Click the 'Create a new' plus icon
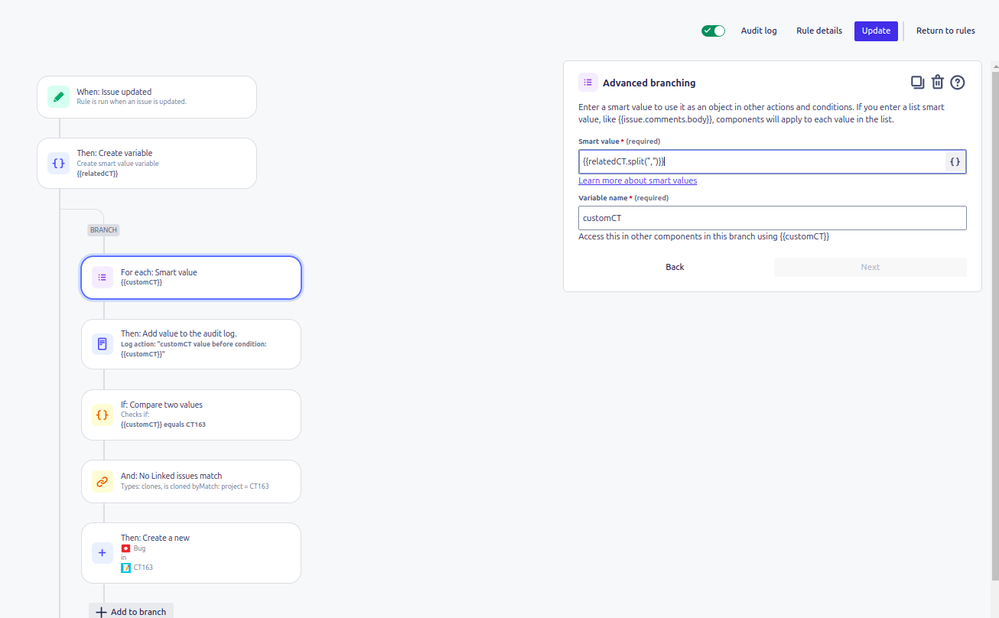The image size is (999, 618). (102, 552)
